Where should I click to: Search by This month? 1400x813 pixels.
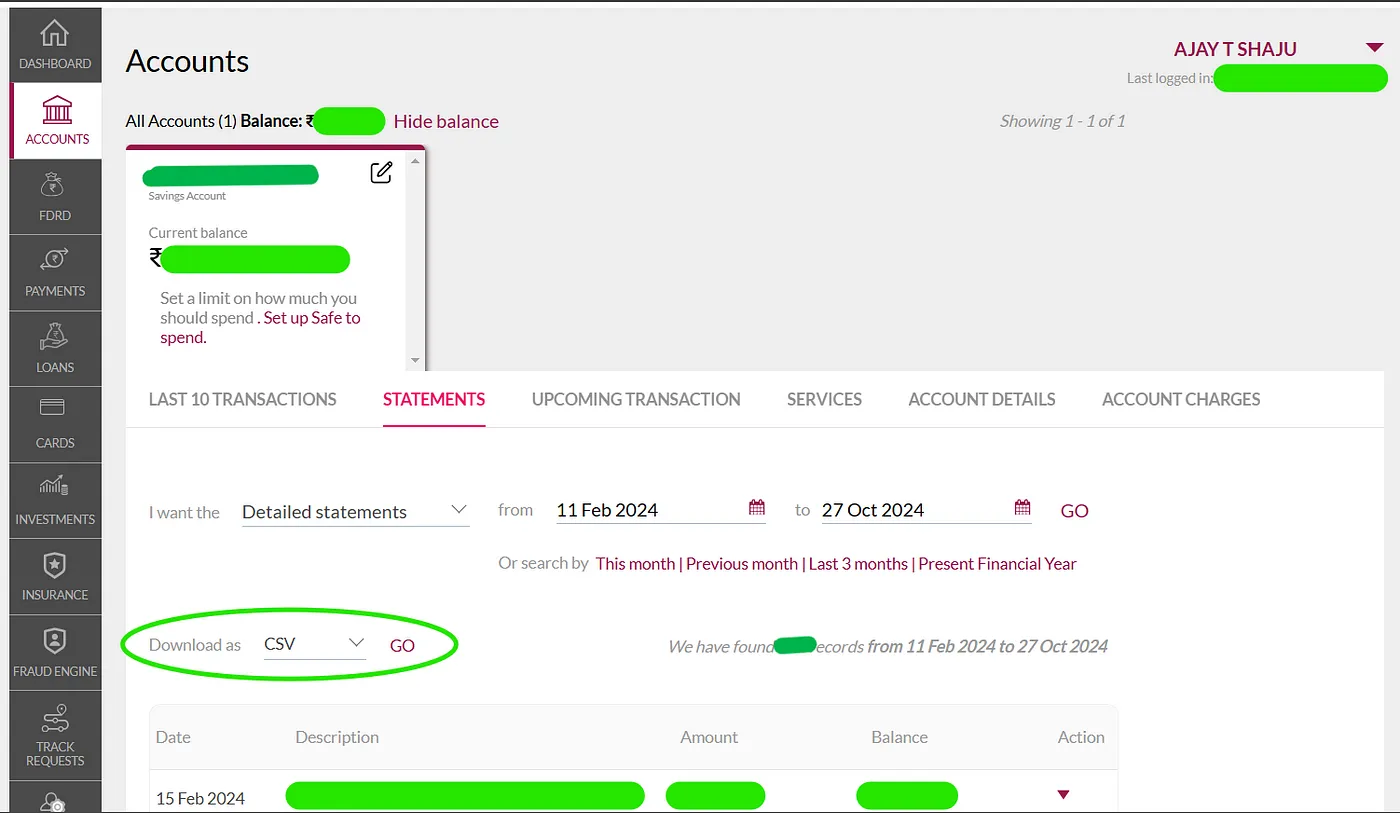point(635,564)
